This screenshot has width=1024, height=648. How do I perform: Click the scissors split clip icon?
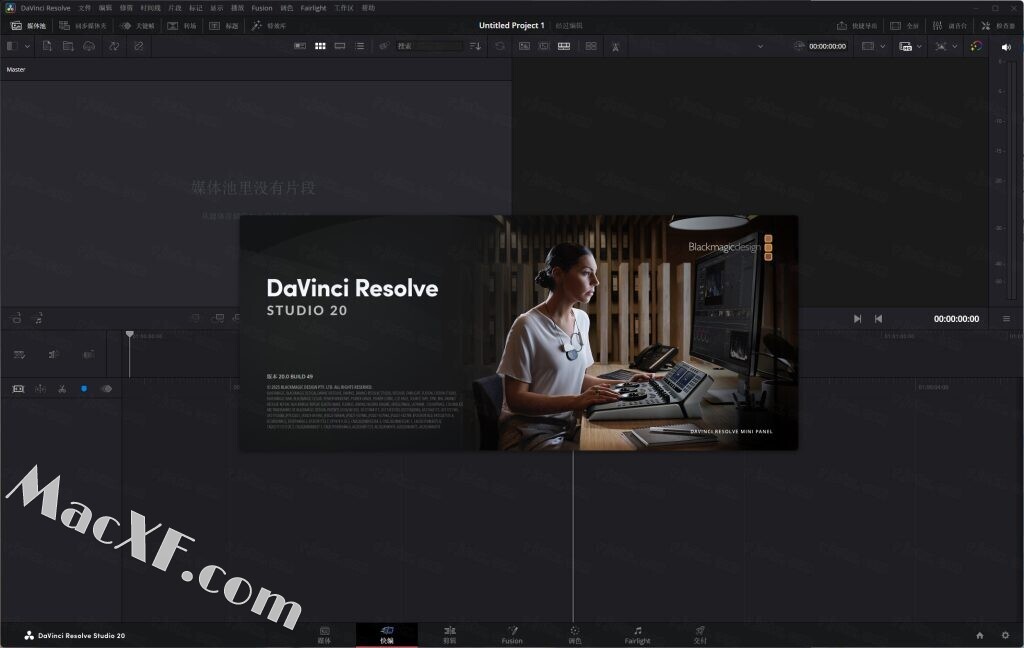(62, 389)
